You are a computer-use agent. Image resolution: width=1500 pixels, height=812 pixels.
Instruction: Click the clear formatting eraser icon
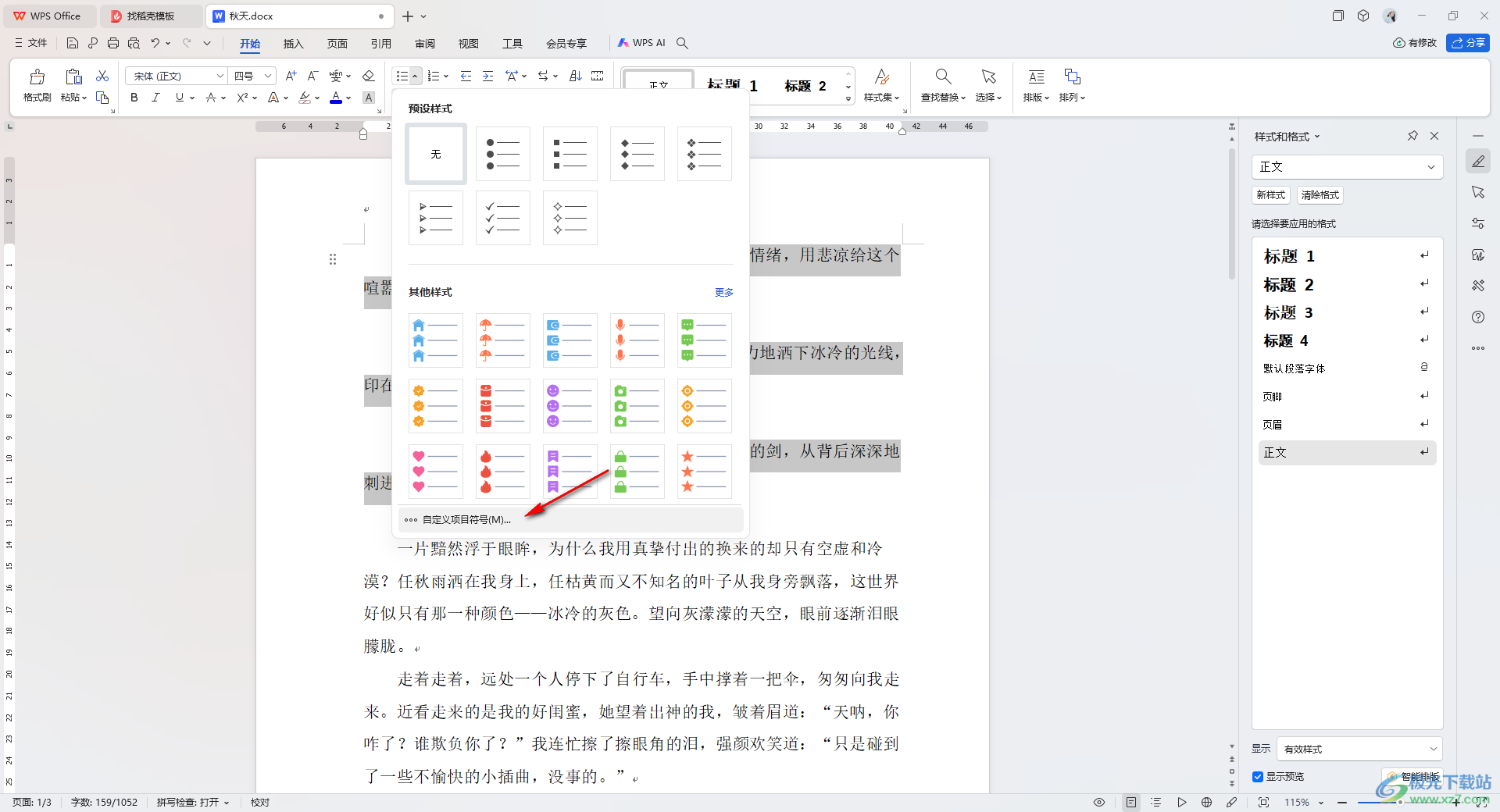[369, 76]
